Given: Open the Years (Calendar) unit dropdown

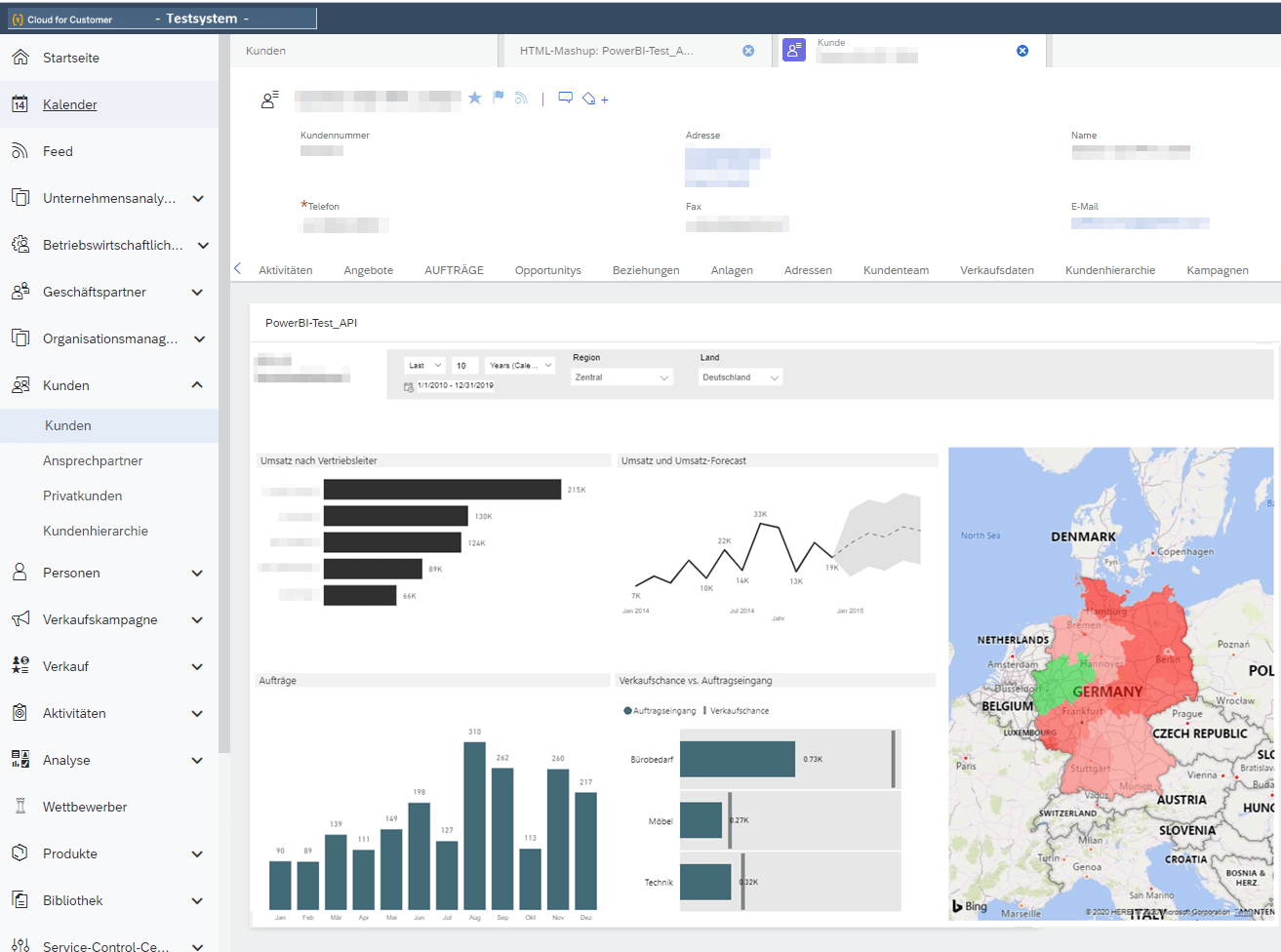Looking at the screenshot, I should click(x=520, y=366).
